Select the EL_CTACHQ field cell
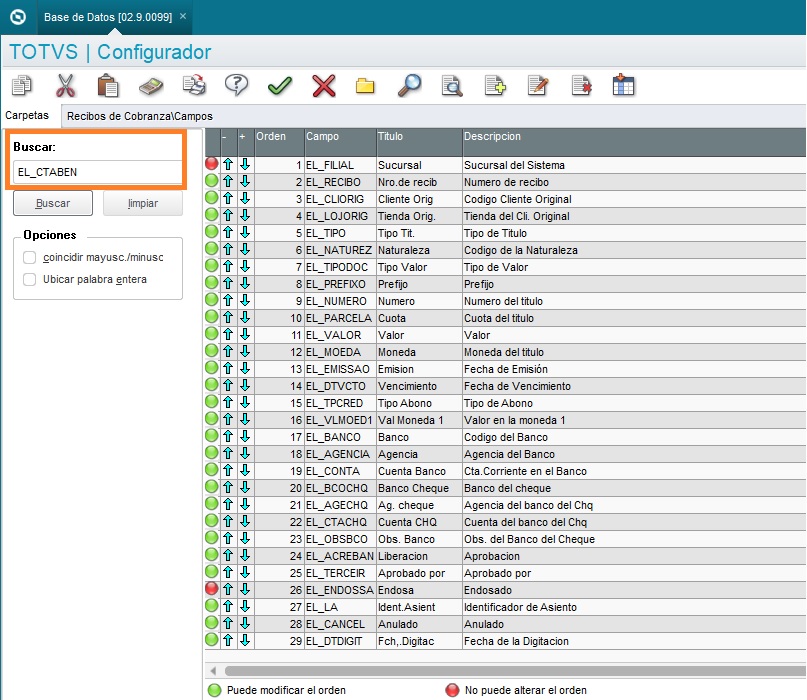This screenshot has width=807, height=700. click(340, 522)
